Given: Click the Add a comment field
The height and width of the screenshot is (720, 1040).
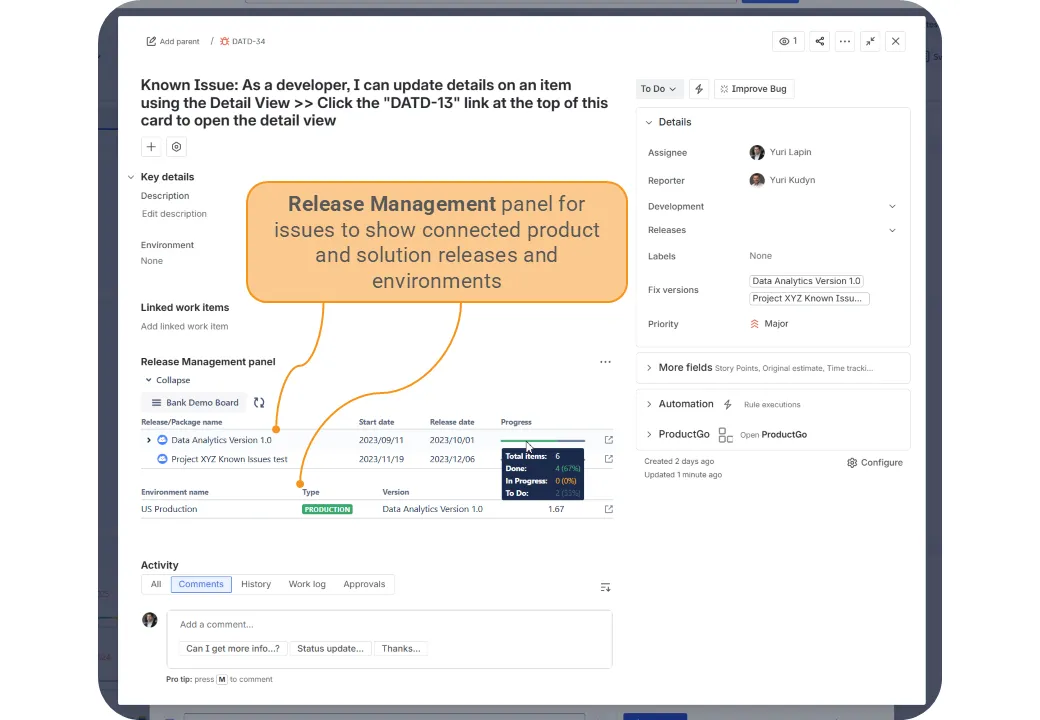Looking at the screenshot, I should [389, 624].
